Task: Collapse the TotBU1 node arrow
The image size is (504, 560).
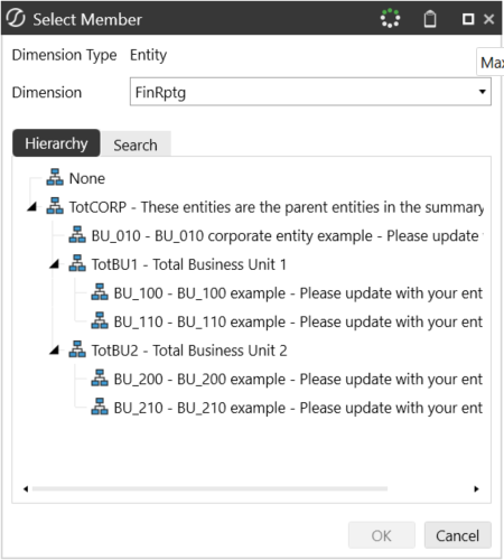Action: click(x=55, y=264)
